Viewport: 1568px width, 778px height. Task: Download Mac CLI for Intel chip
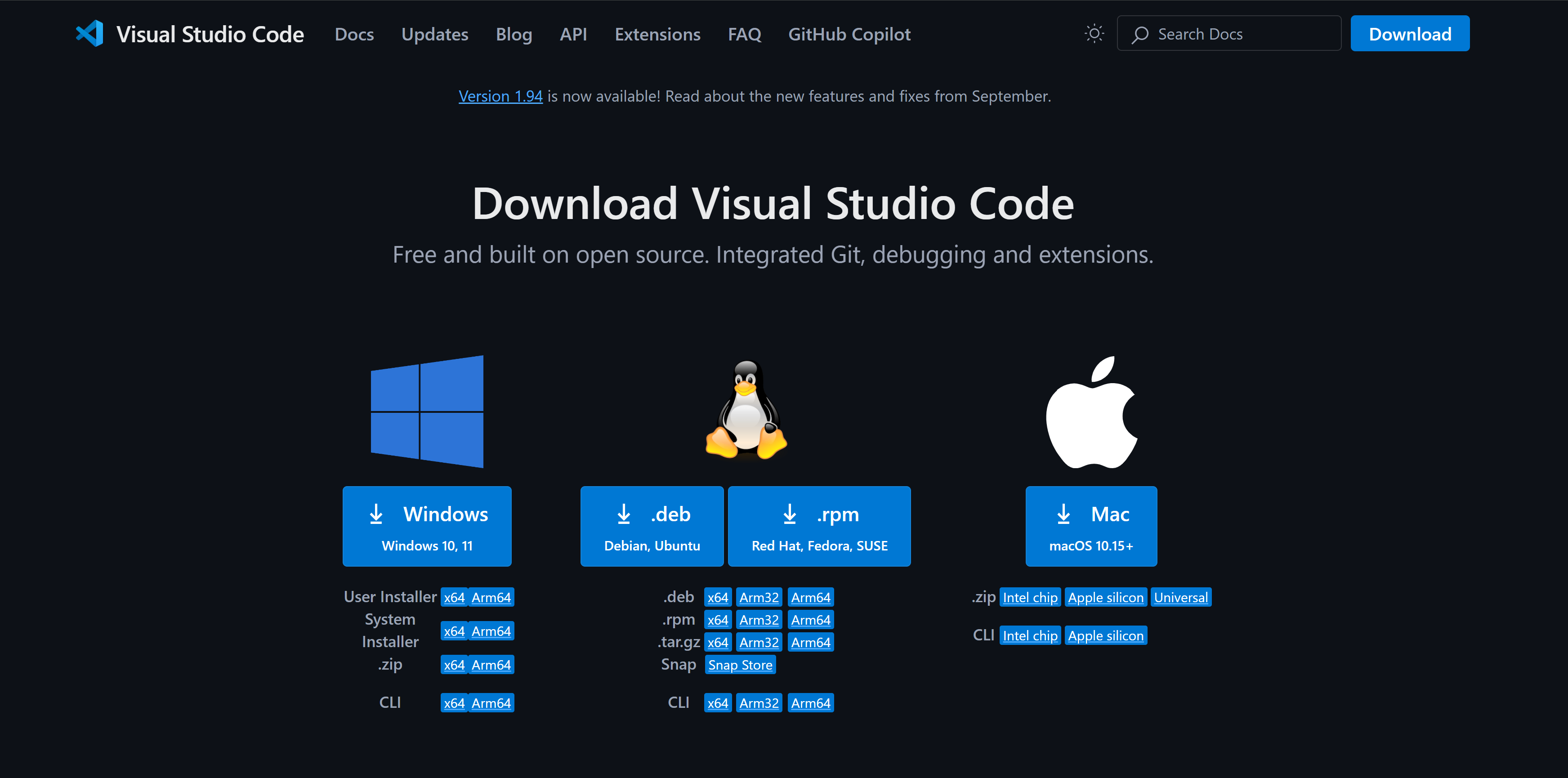(x=1030, y=635)
